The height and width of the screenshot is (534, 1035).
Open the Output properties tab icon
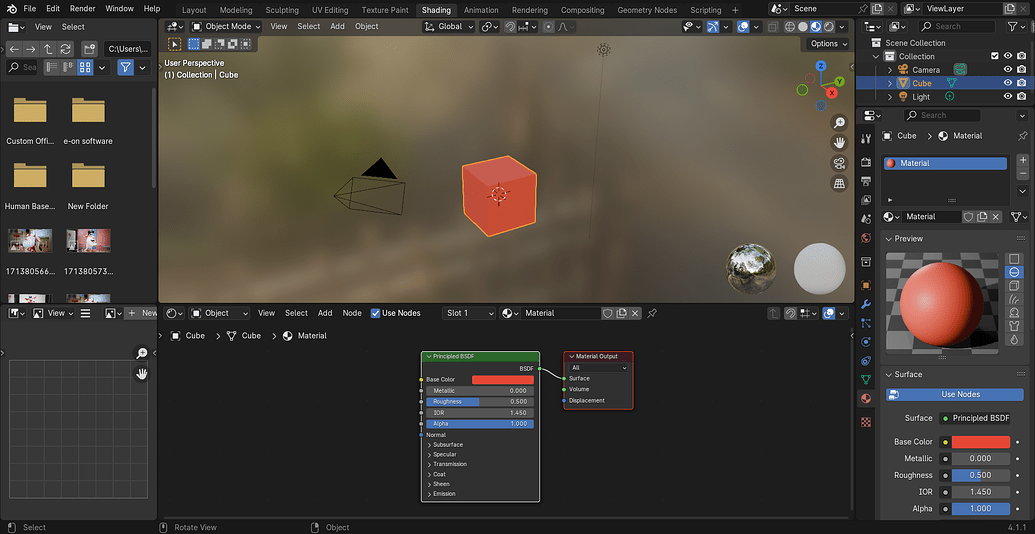(x=866, y=181)
